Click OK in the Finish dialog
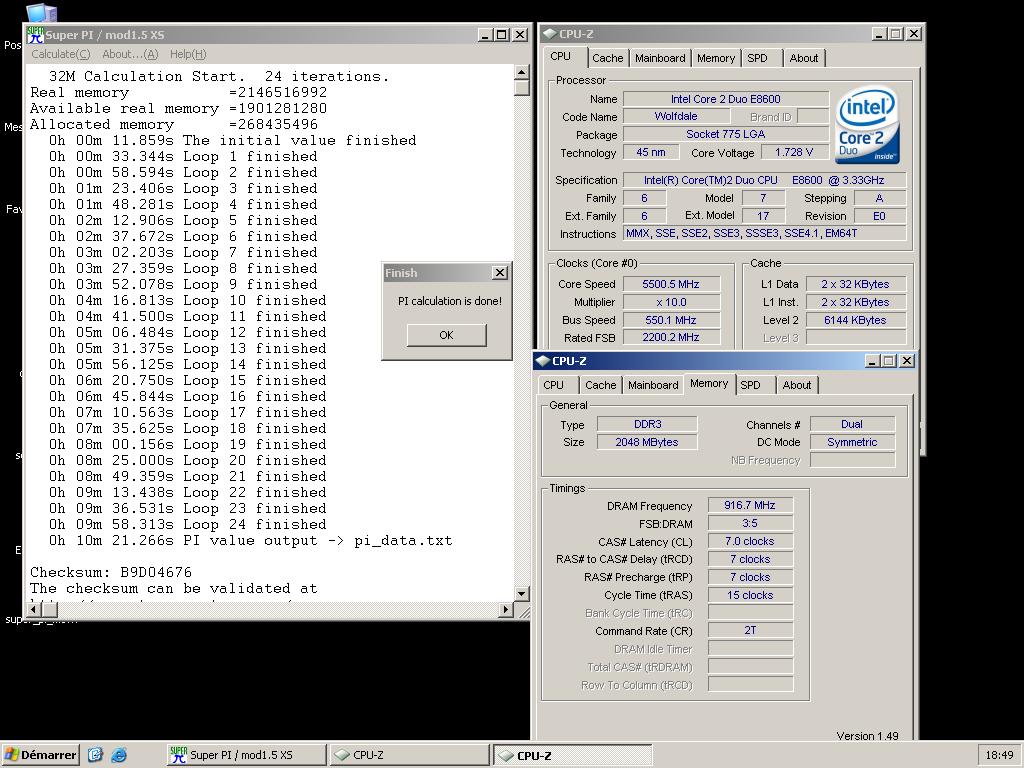The width and height of the screenshot is (1024, 768). [x=446, y=335]
